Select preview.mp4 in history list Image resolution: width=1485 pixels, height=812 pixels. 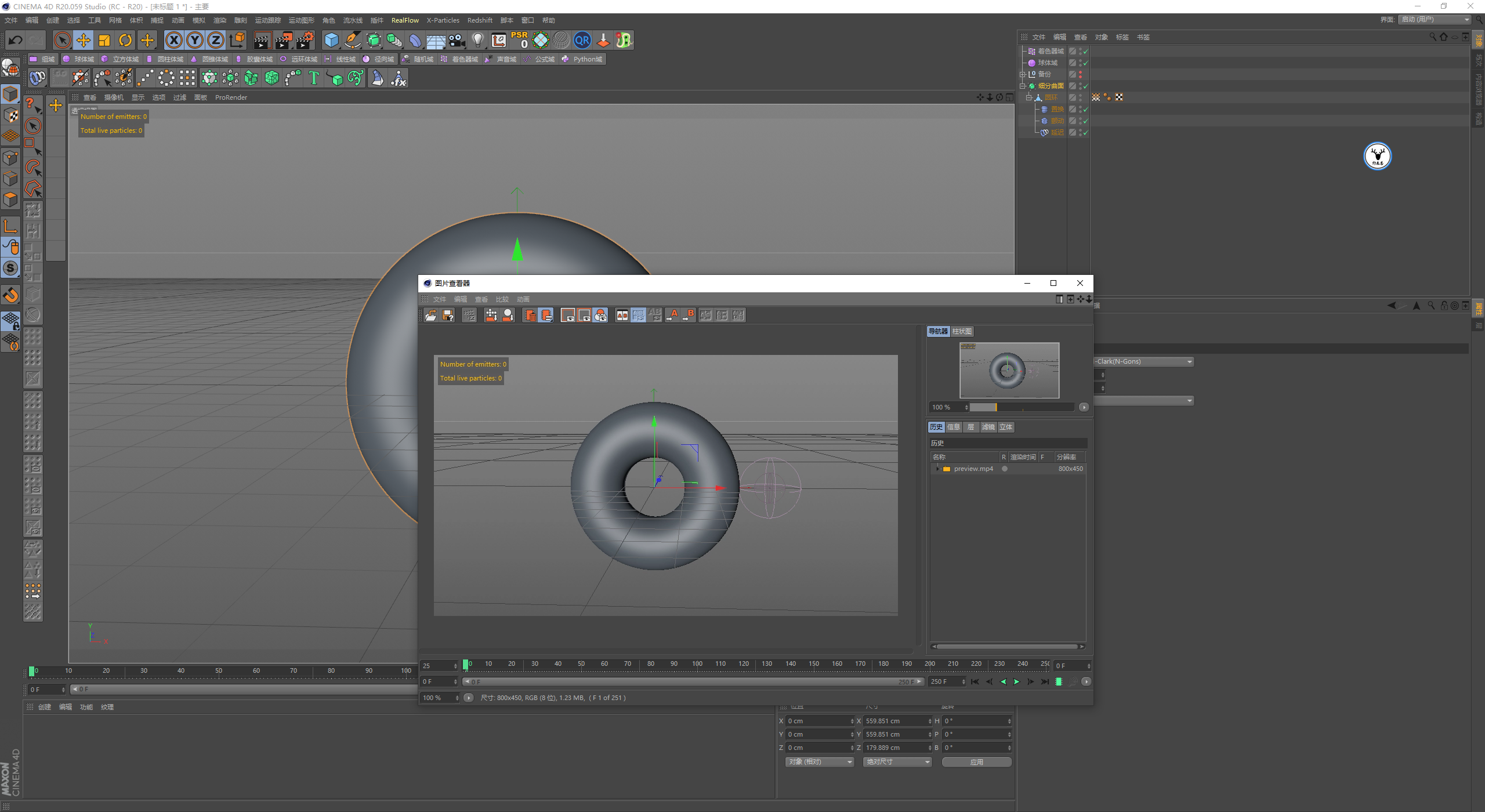coord(973,469)
